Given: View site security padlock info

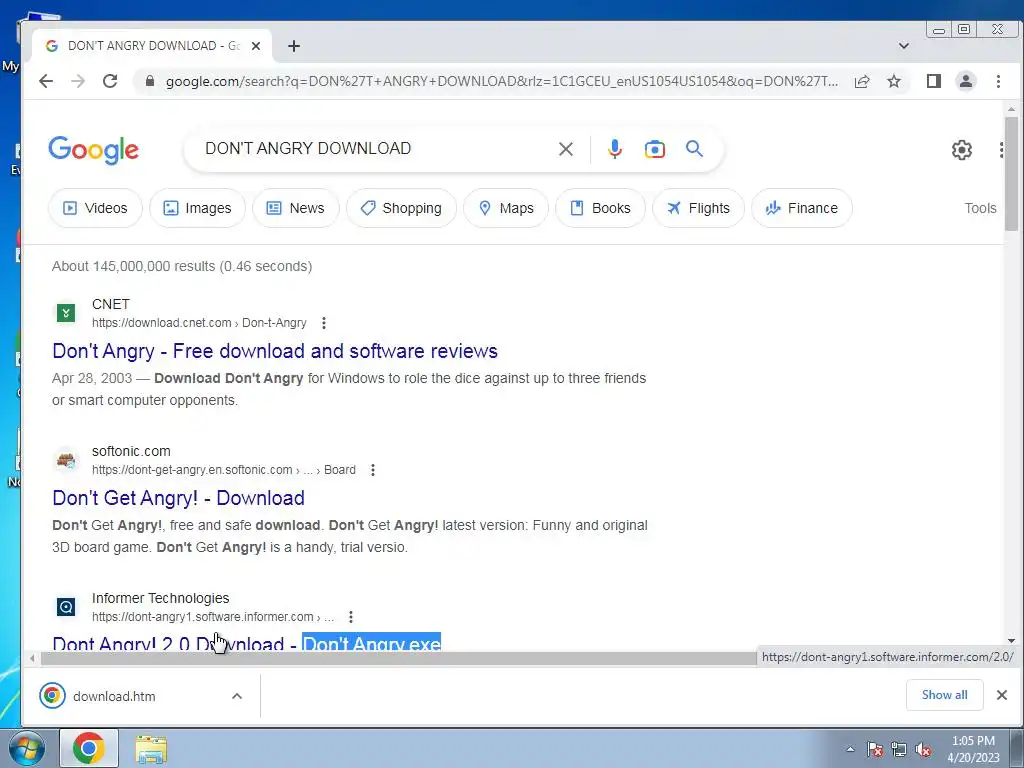Looking at the screenshot, I should [150, 81].
